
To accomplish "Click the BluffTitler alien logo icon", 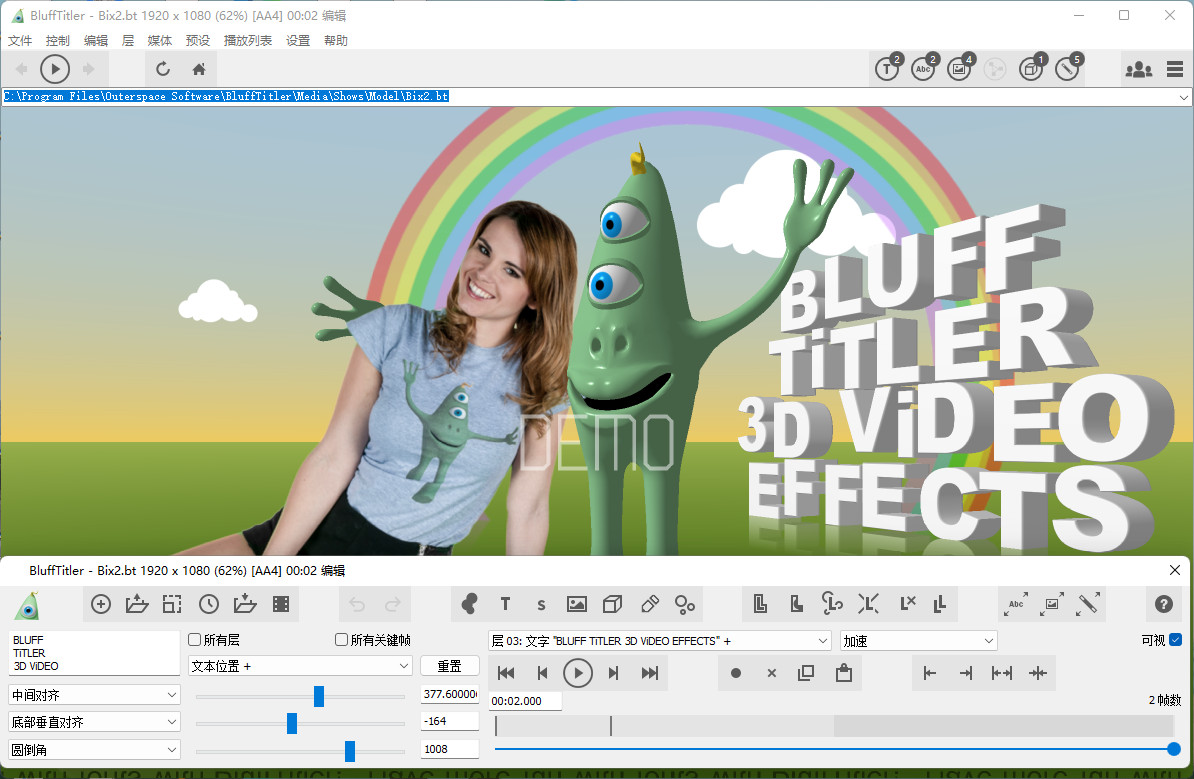I will pyautogui.click(x=27, y=605).
